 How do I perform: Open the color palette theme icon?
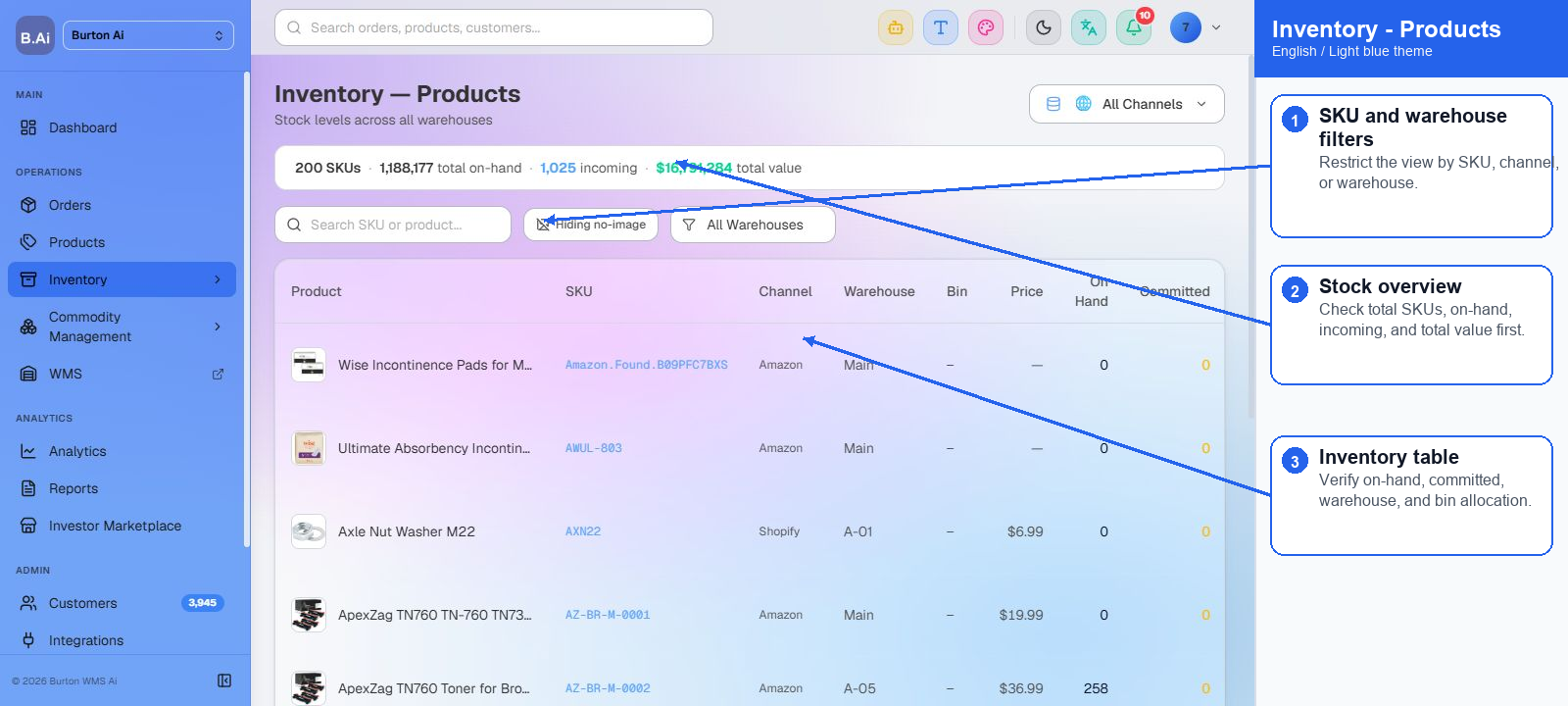tap(986, 27)
